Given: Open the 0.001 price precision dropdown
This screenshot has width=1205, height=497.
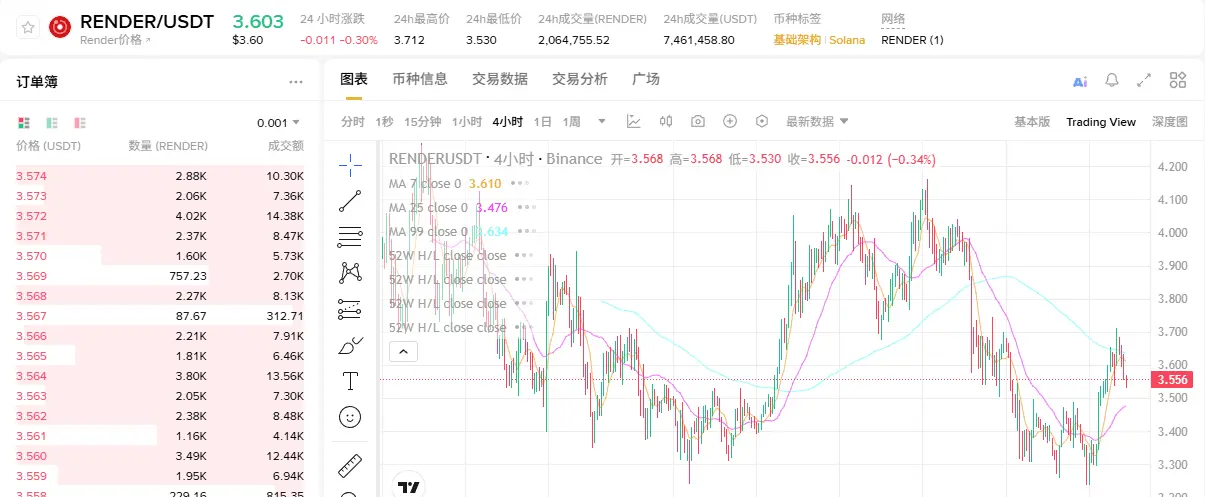Looking at the screenshot, I should tap(279, 123).
